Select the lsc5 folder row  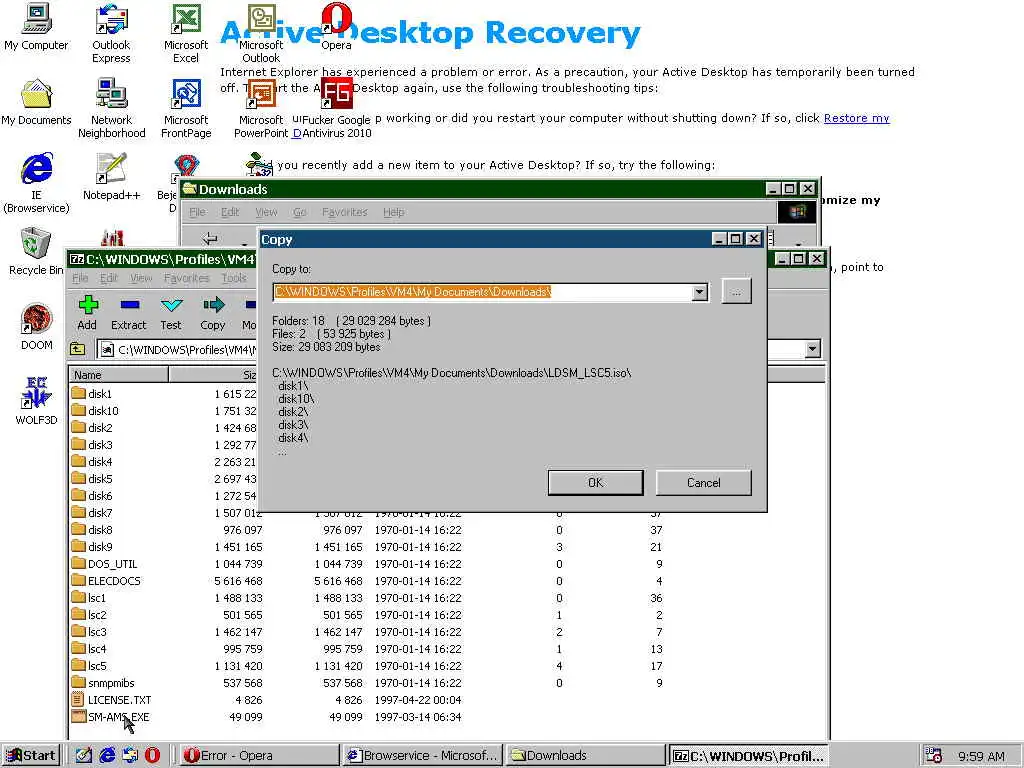pos(366,665)
